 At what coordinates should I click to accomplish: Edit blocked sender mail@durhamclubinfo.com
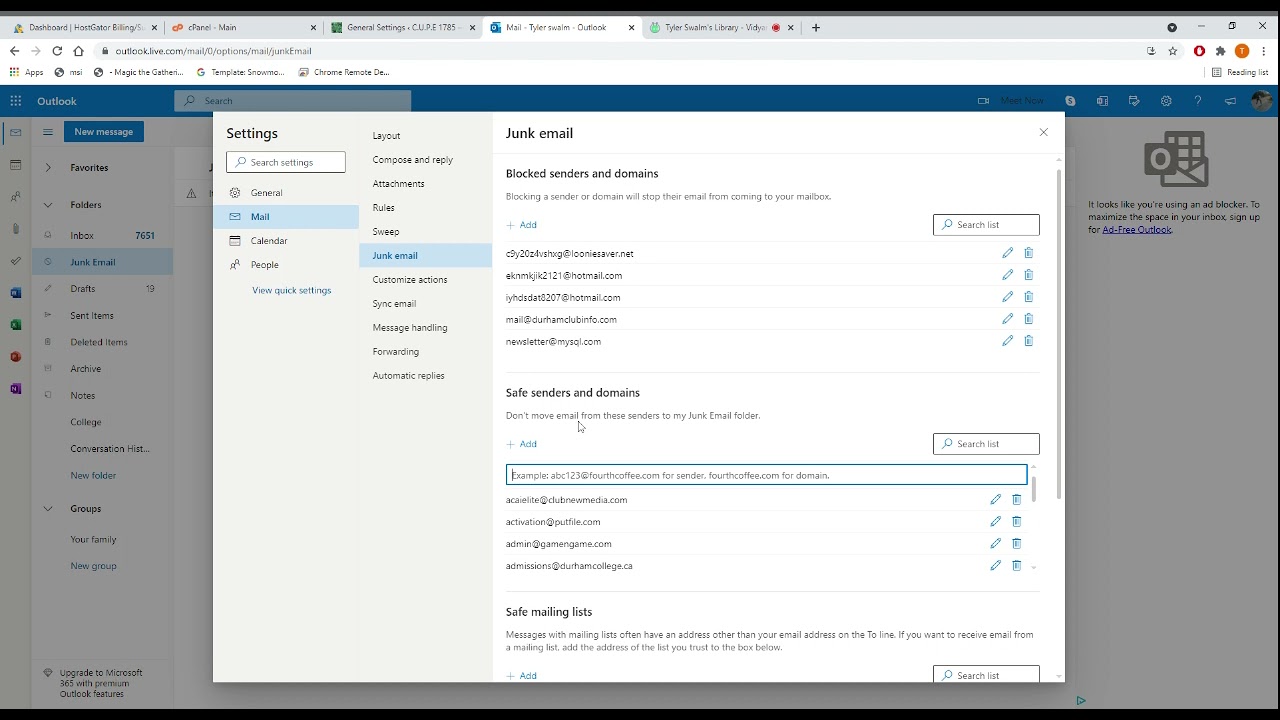[x=1007, y=319]
